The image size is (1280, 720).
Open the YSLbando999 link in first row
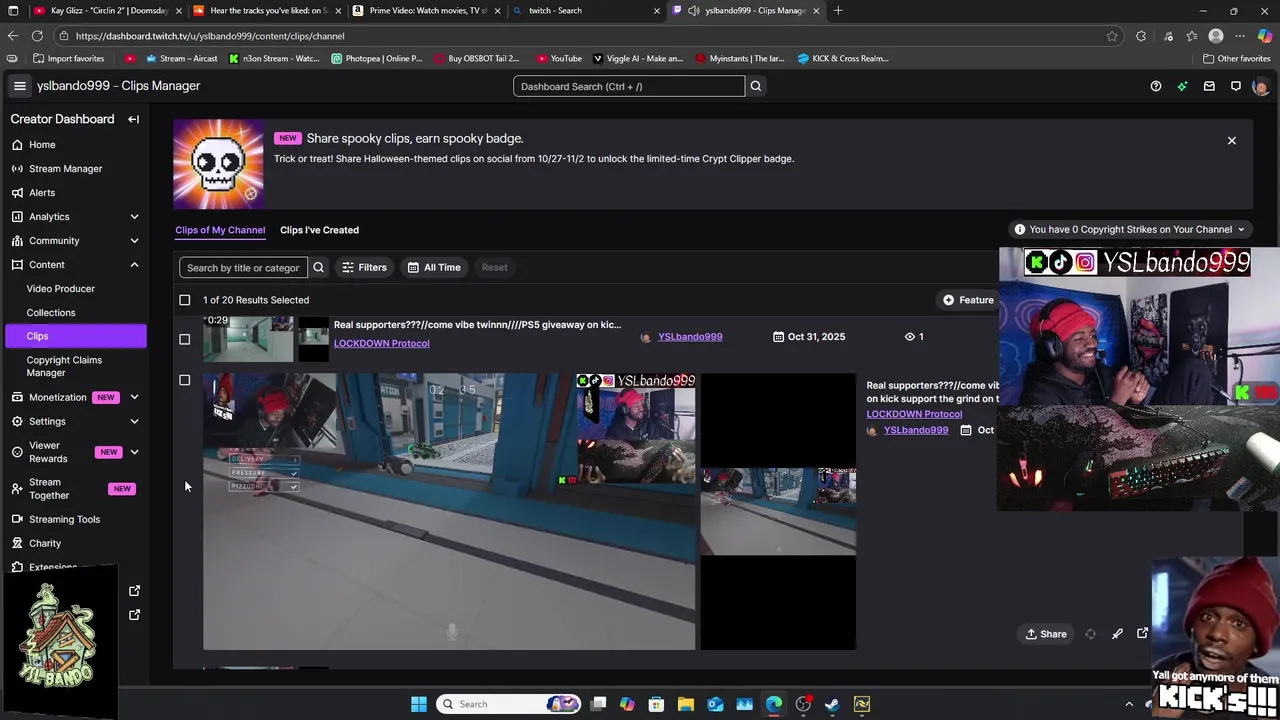pyautogui.click(x=690, y=336)
